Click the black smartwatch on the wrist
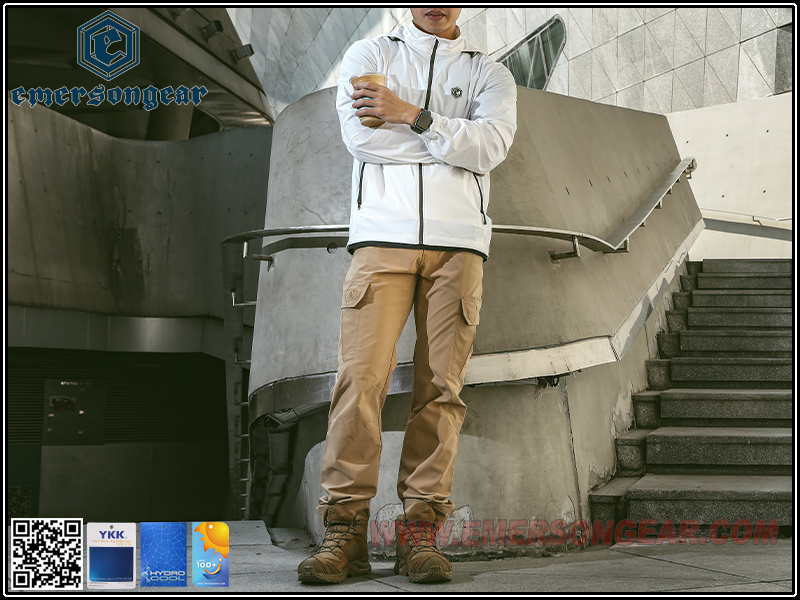 coord(422,121)
